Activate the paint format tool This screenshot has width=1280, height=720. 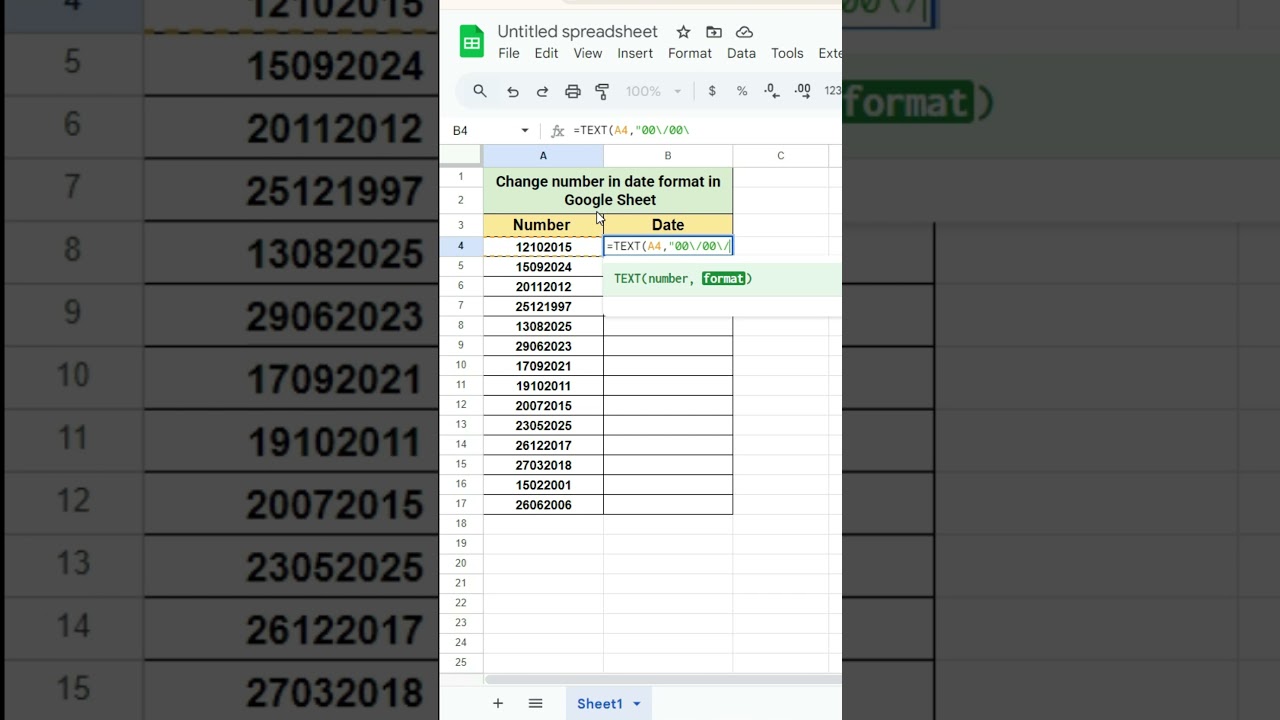pos(602,91)
